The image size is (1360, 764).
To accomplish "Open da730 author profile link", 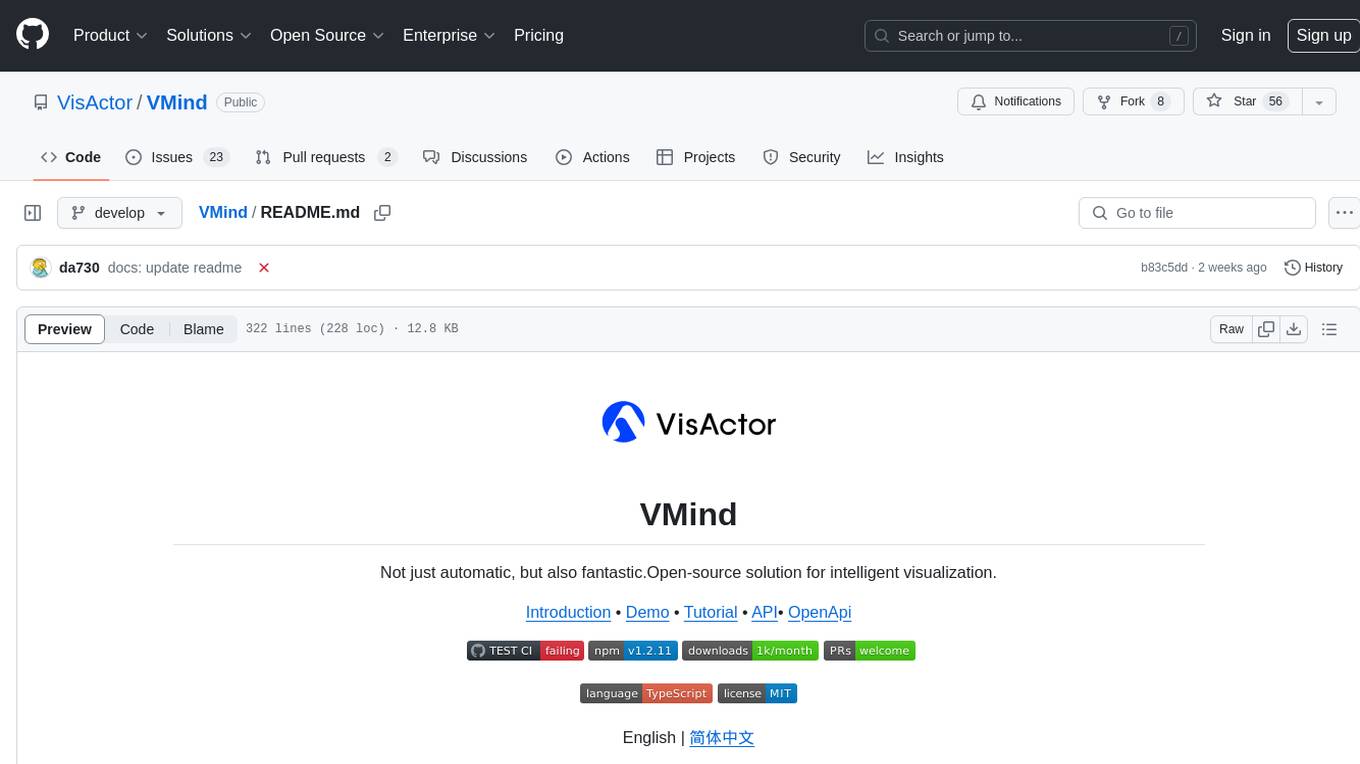I will pos(79,268).
